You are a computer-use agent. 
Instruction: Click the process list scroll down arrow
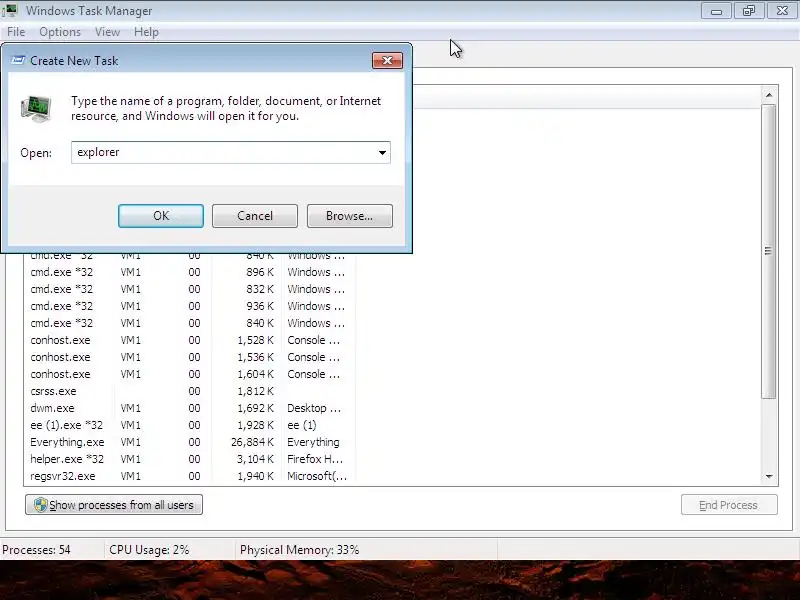coord(769,477)
